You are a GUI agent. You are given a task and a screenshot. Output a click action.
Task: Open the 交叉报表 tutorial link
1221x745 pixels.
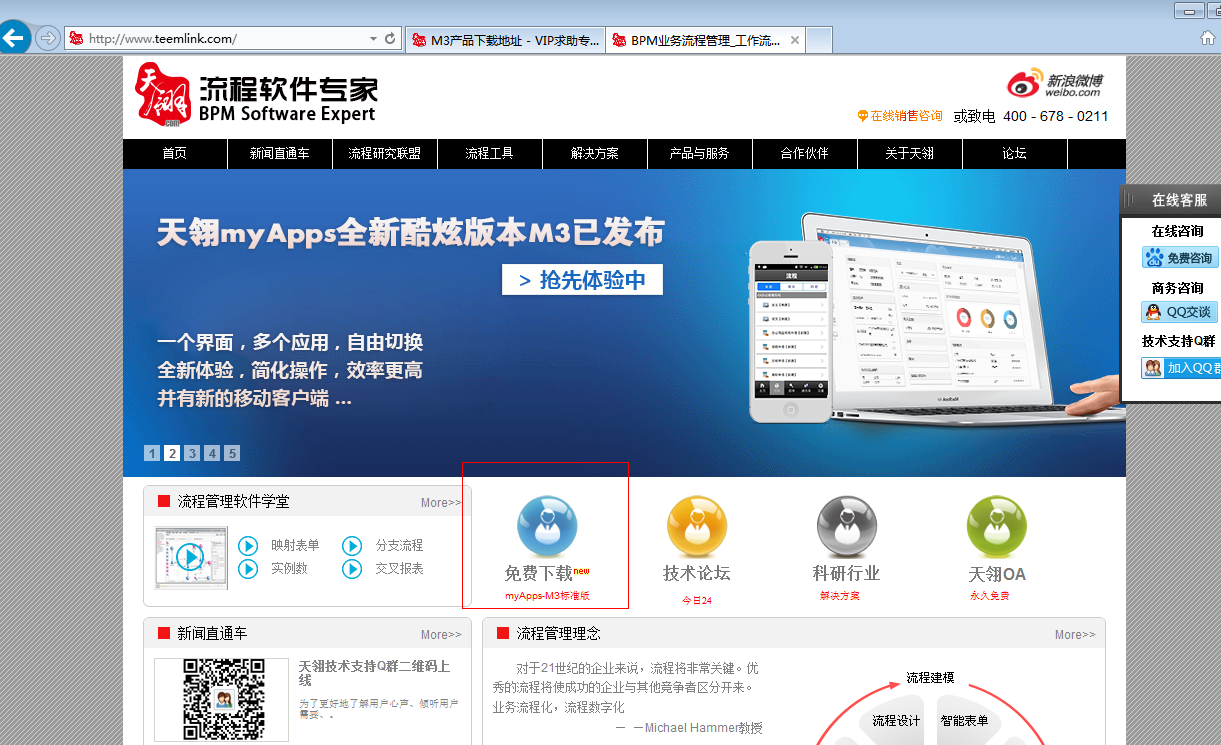399,569
